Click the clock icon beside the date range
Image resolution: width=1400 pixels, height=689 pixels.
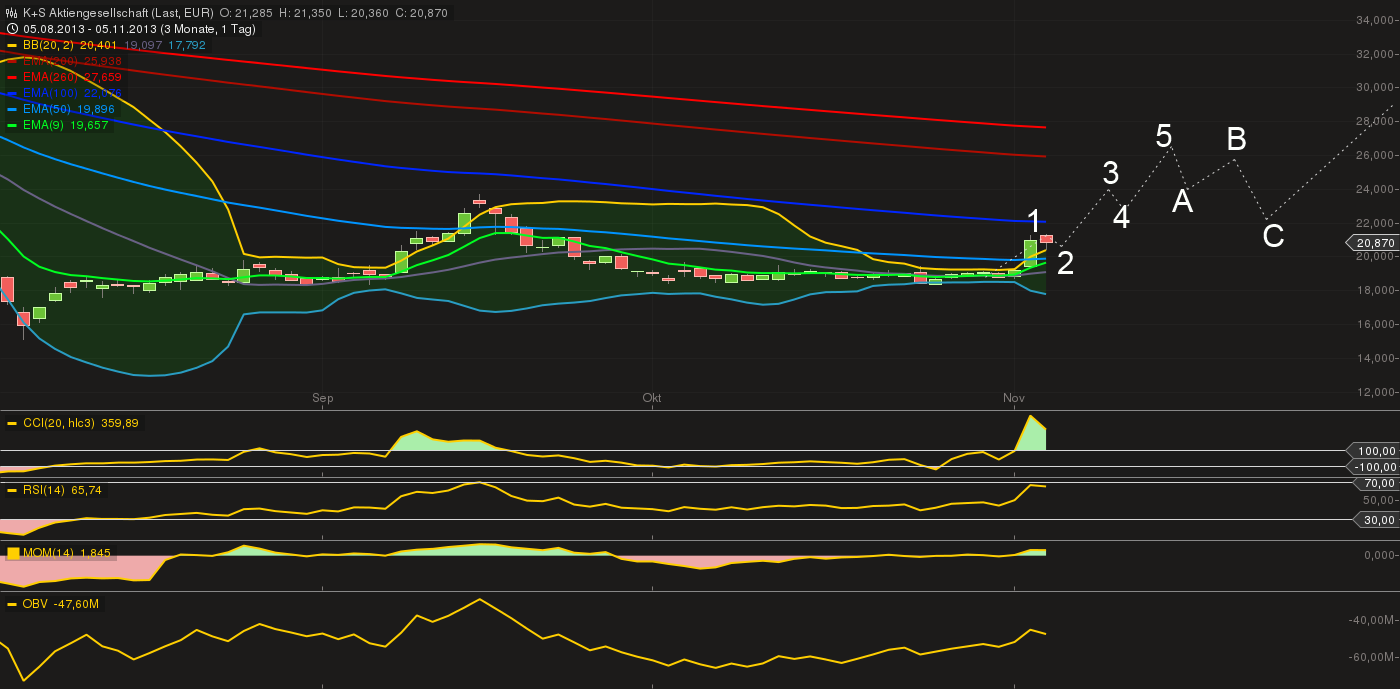coord(11,29)
